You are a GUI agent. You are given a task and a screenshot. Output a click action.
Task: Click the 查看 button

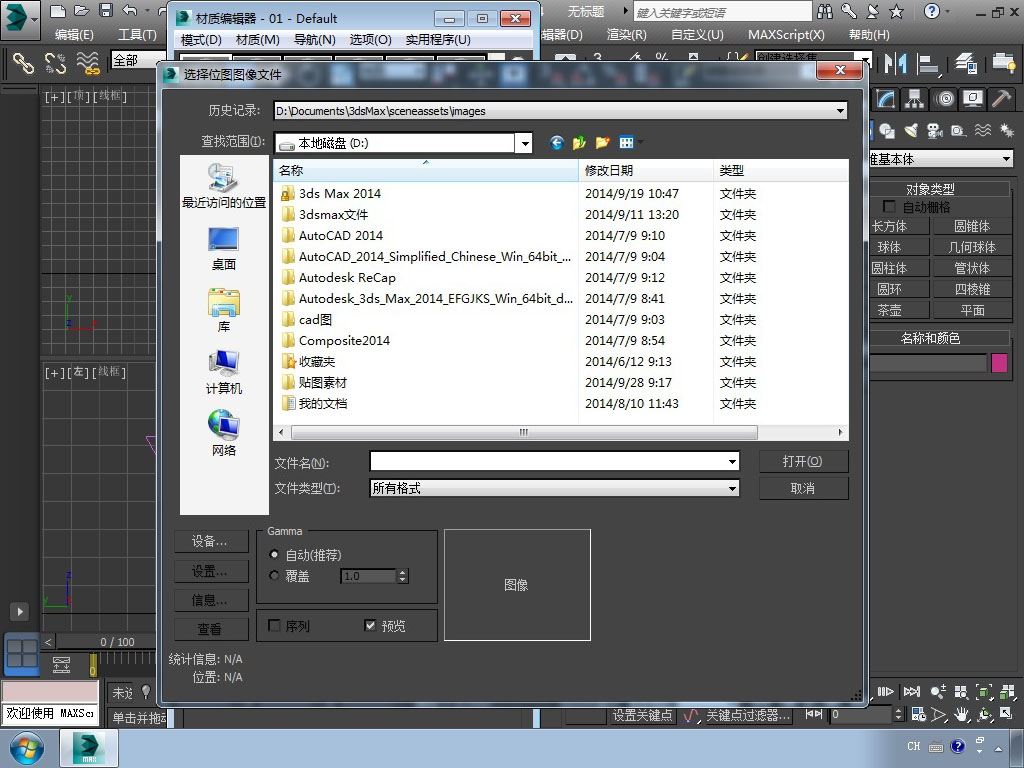pyautogui.click(x=211, y=629)
